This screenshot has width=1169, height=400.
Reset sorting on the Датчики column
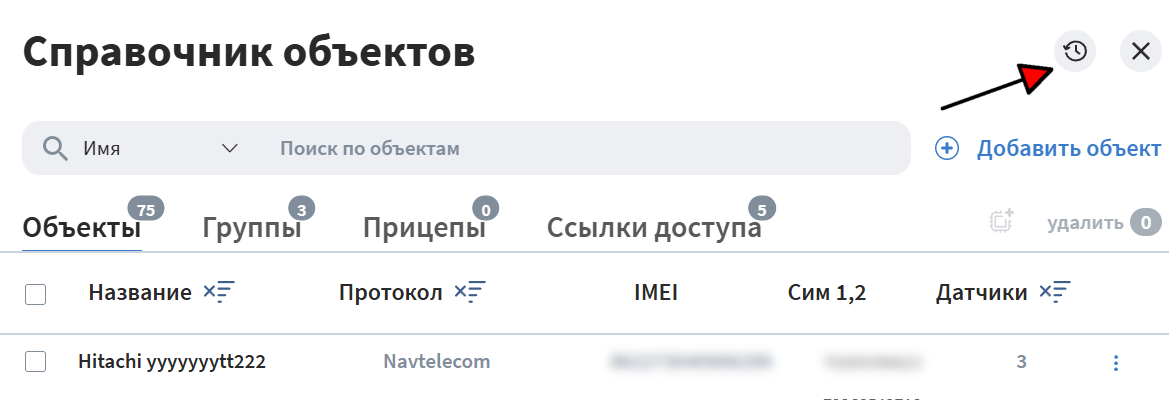pyautogui.click(x=1055, y=293)
